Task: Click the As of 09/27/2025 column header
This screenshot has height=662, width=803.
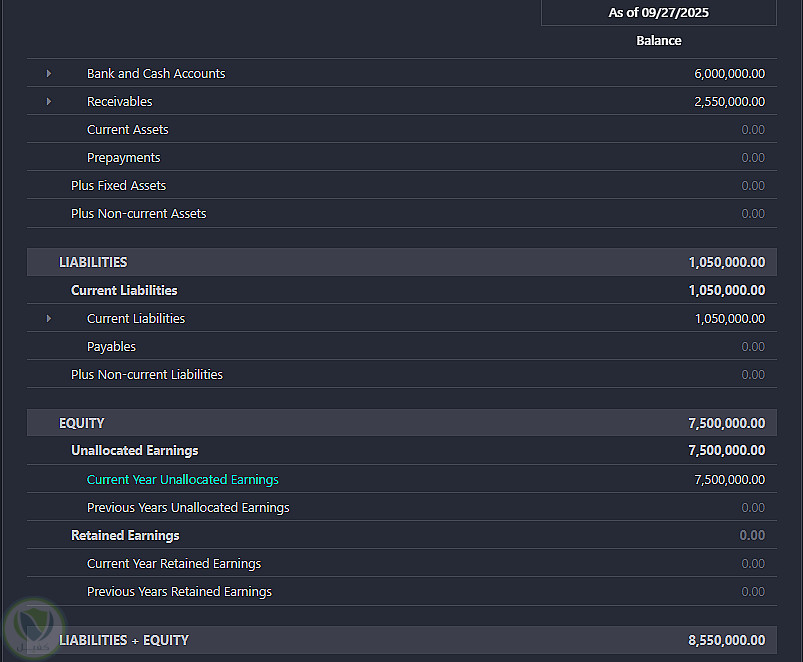Action: click(x=658, y=13)
